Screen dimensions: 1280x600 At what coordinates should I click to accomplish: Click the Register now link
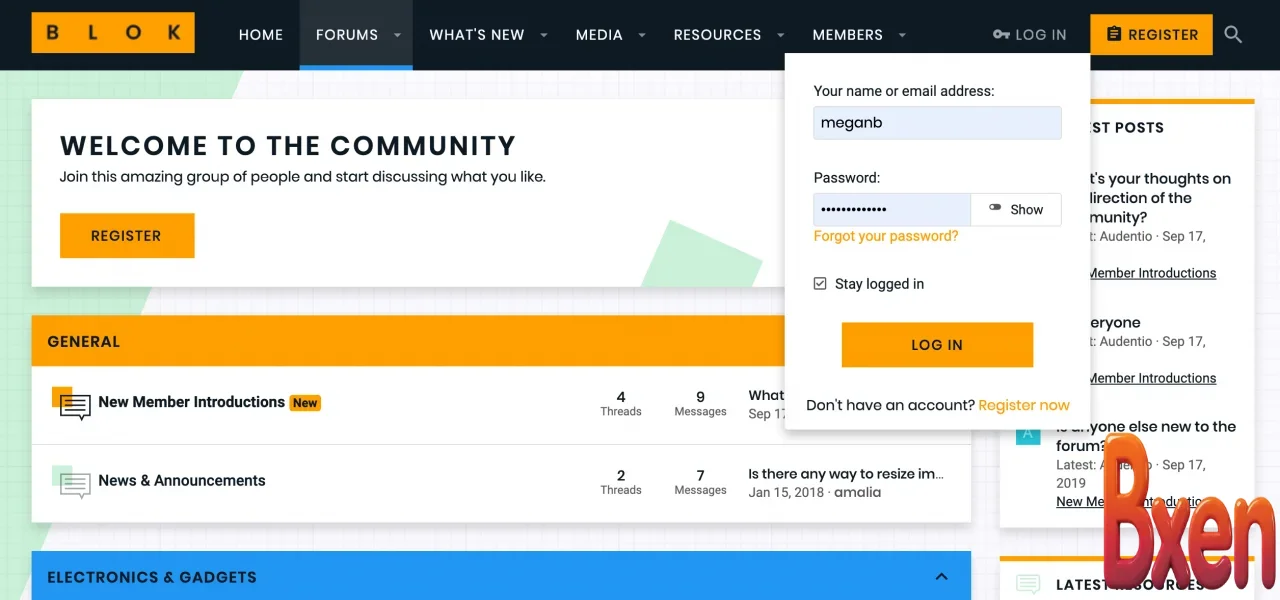pyautogui.click(x=1023, y=405)
